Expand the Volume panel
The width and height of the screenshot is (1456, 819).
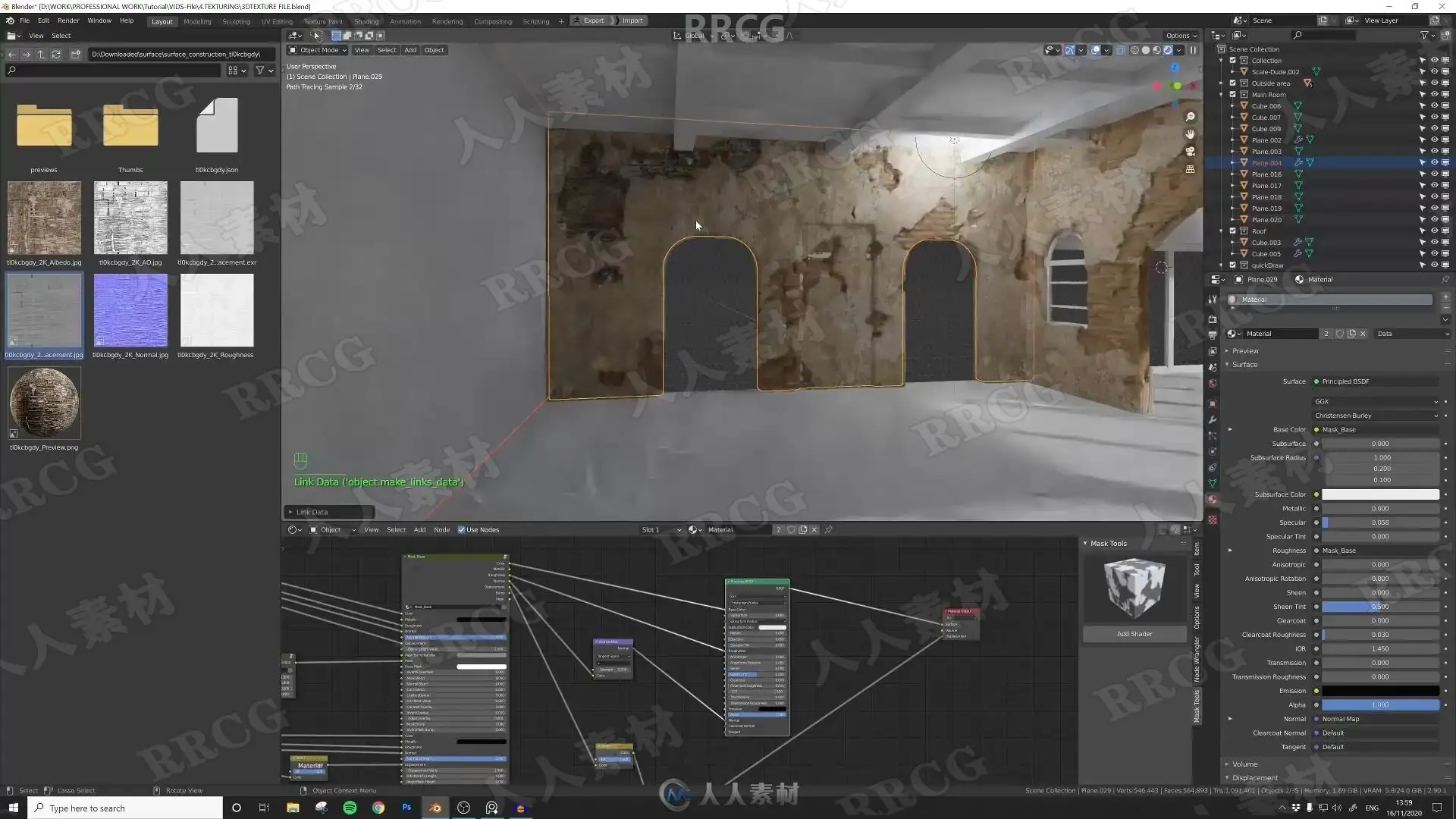[x=1244, y=764]
